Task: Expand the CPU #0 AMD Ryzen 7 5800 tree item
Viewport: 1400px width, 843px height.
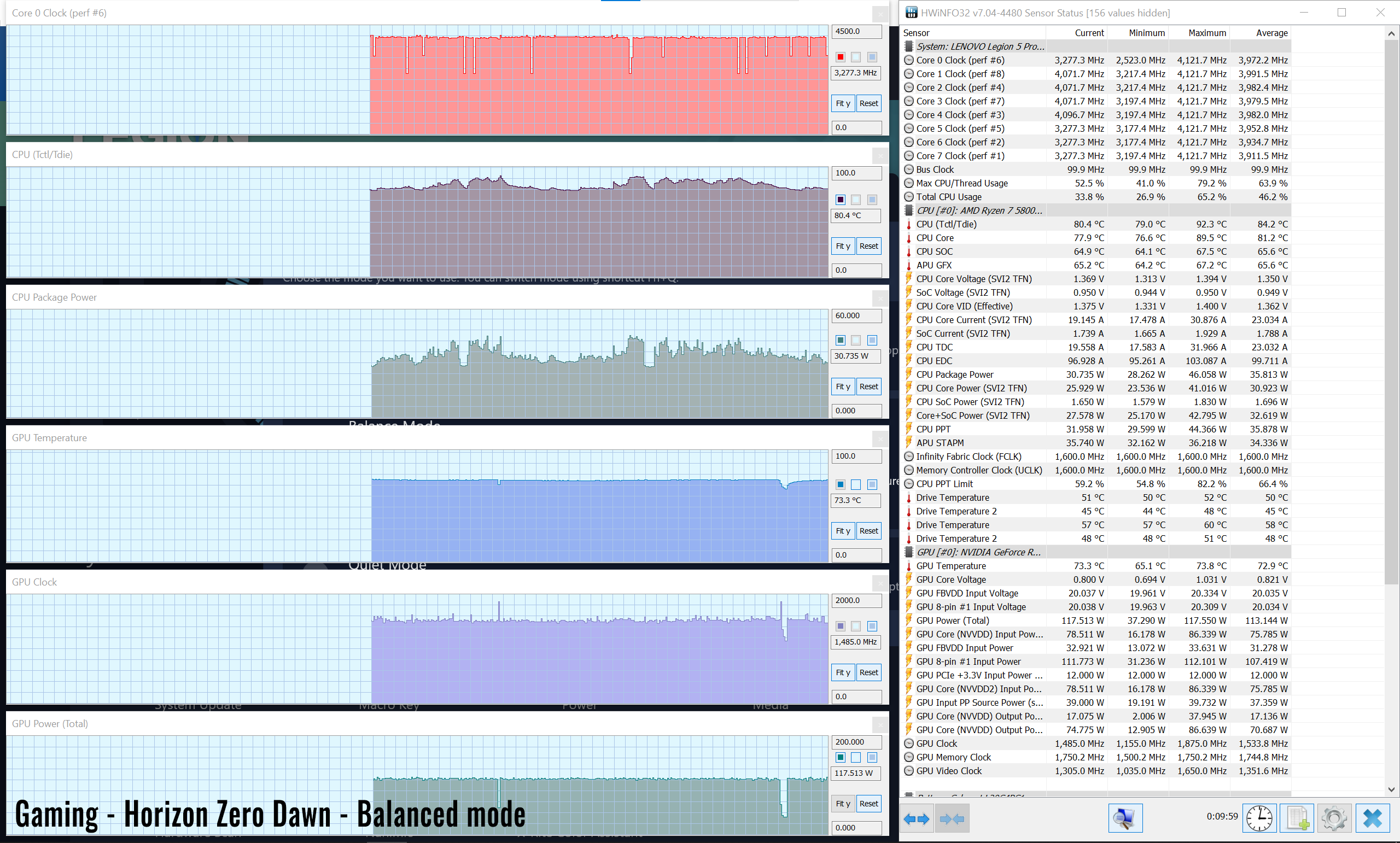Action: 906,210
